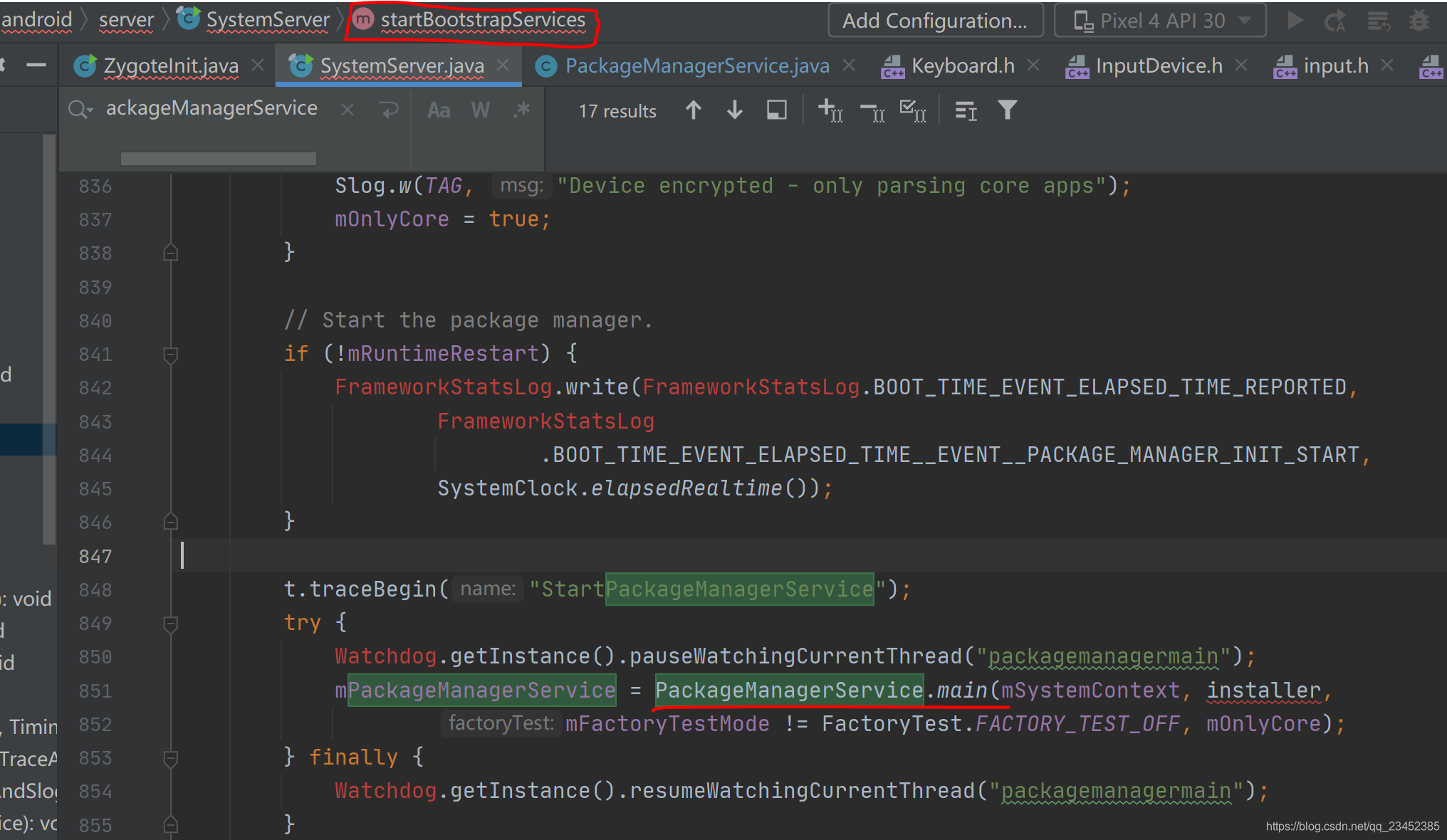Click the search field containing ackageManagerService
This screenshot has height=840, width=1447.
pyautogui.click(x=211, y=108)
